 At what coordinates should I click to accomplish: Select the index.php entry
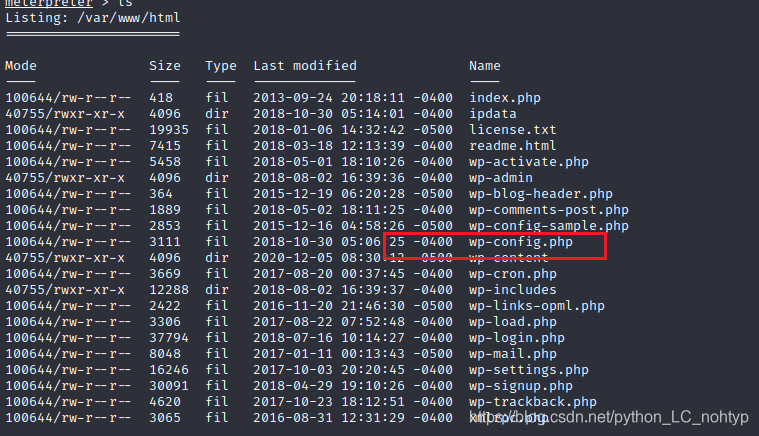505,98
